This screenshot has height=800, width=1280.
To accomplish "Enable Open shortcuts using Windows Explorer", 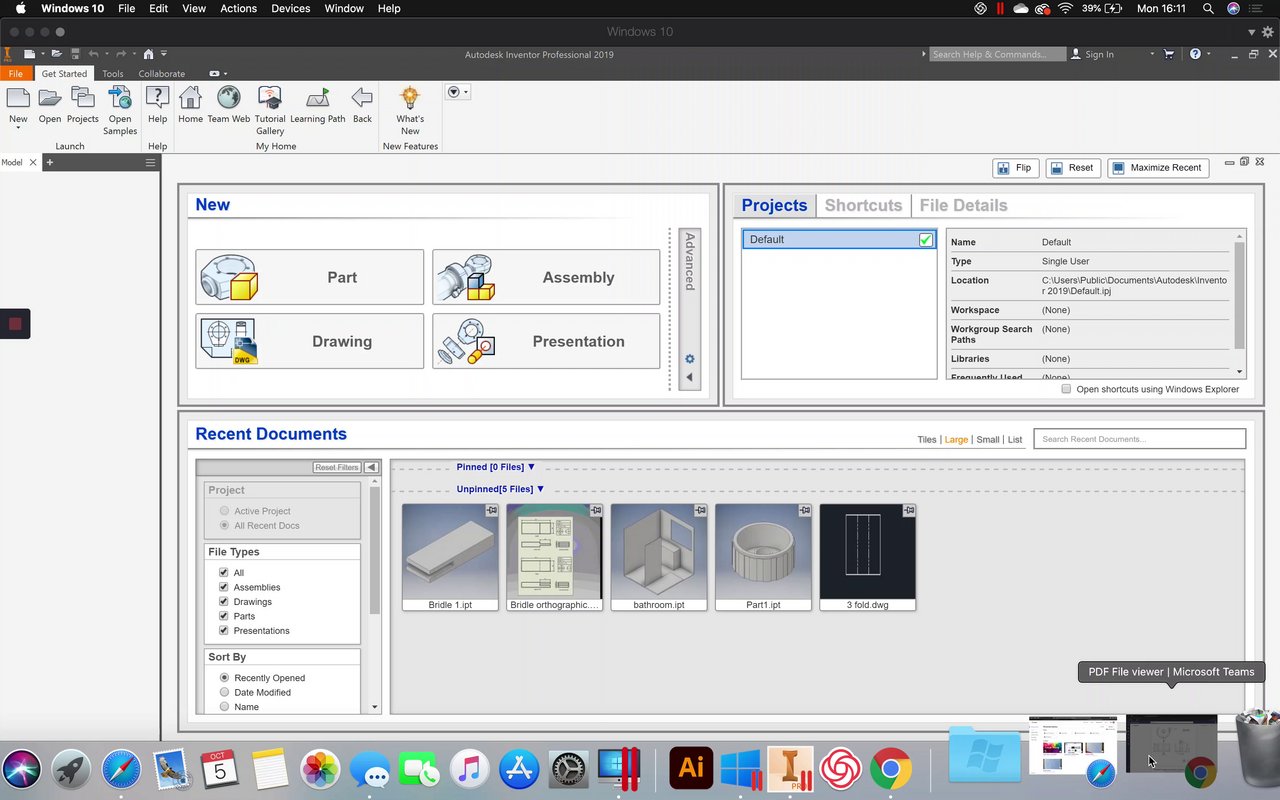I will [x=1066, y=389].
